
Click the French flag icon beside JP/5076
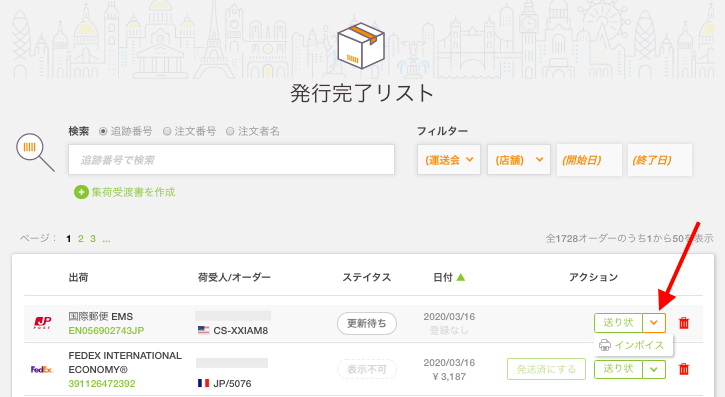[203, 383]
